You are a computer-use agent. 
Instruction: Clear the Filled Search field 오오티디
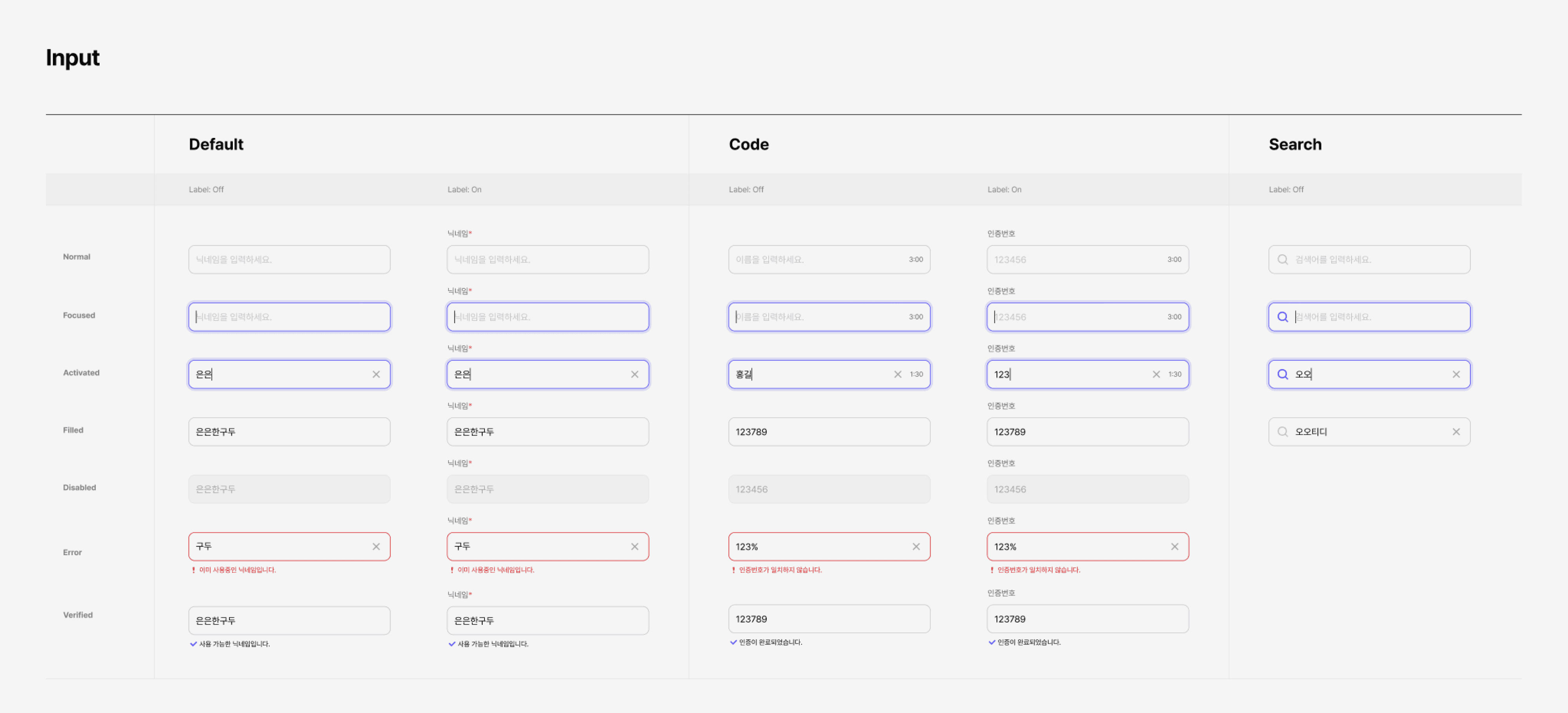(x=1455, y=431)
